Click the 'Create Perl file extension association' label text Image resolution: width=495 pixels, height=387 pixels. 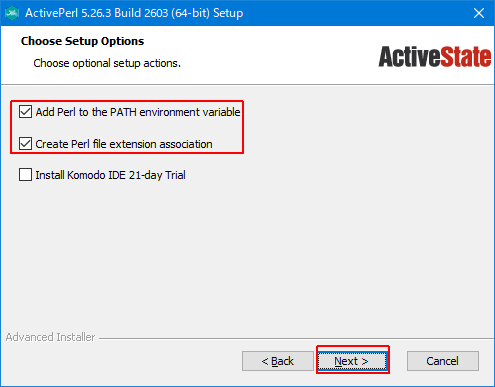[124, 144]
